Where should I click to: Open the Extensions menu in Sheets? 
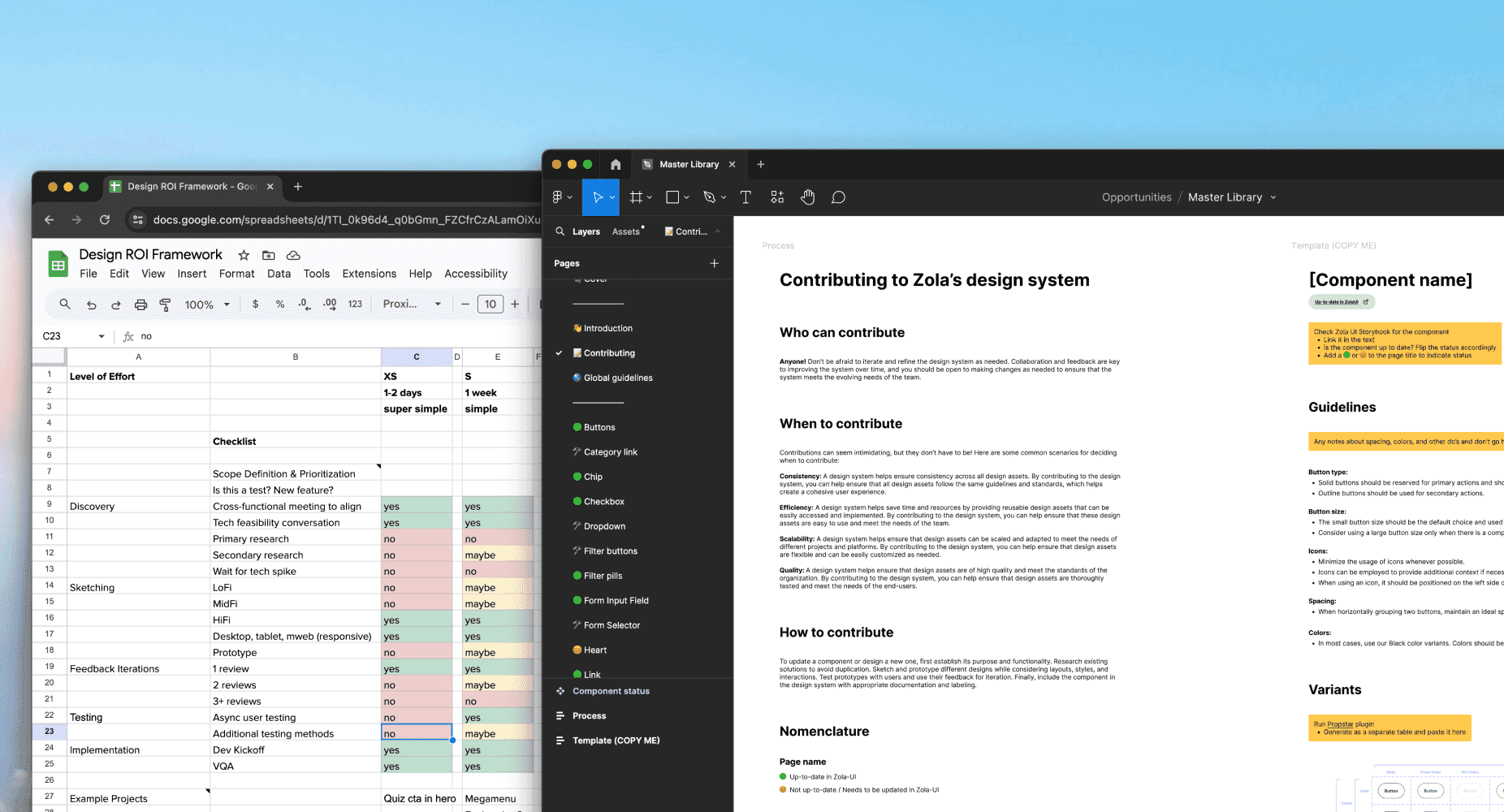(x=370, y=274)
